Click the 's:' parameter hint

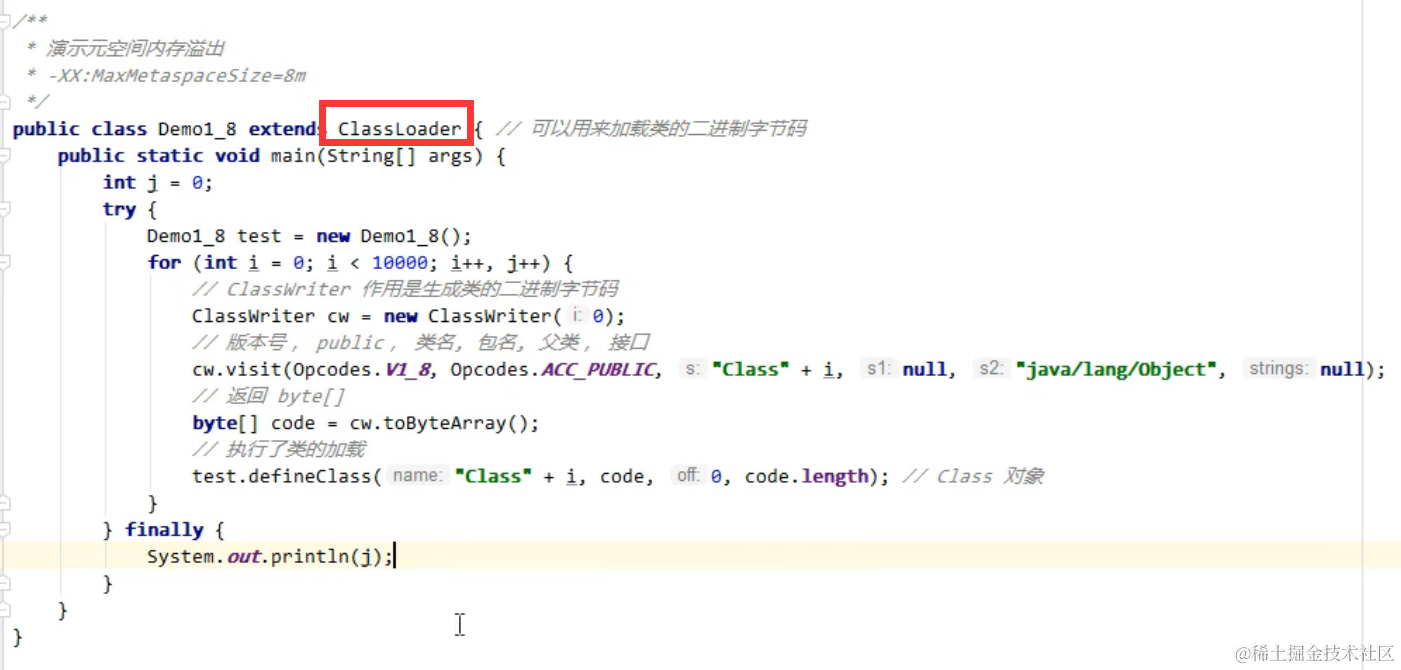[x=692, y=369]
